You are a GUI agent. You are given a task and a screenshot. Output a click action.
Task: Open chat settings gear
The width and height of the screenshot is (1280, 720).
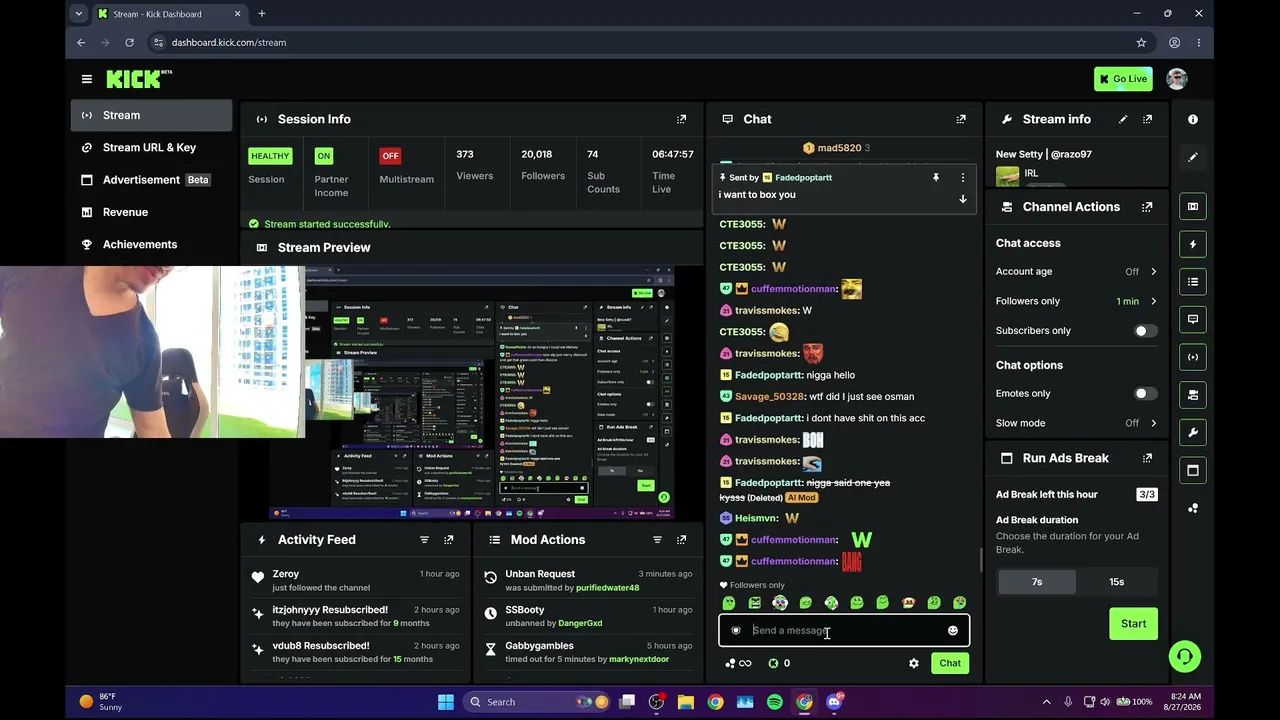coord(914,663)
